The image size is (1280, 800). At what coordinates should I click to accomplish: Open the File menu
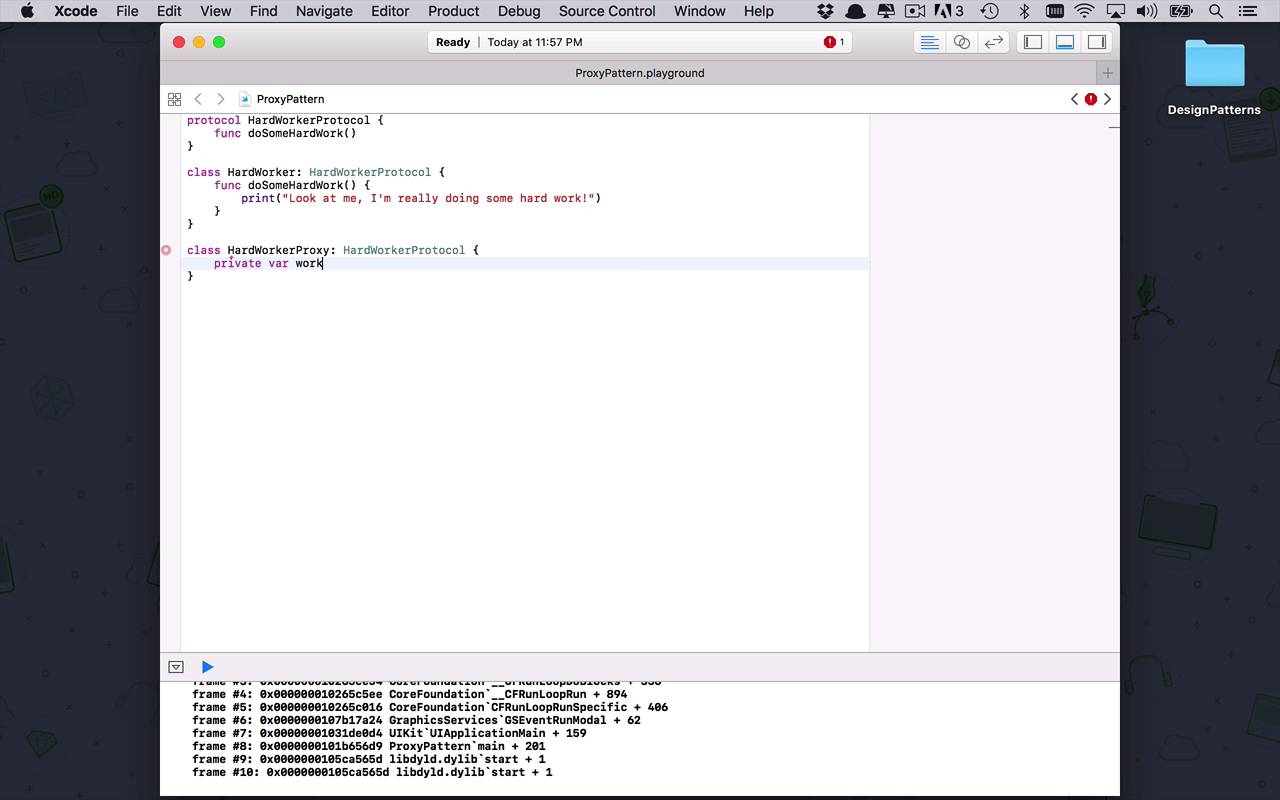pyautogui.click(x=127, y=11)
